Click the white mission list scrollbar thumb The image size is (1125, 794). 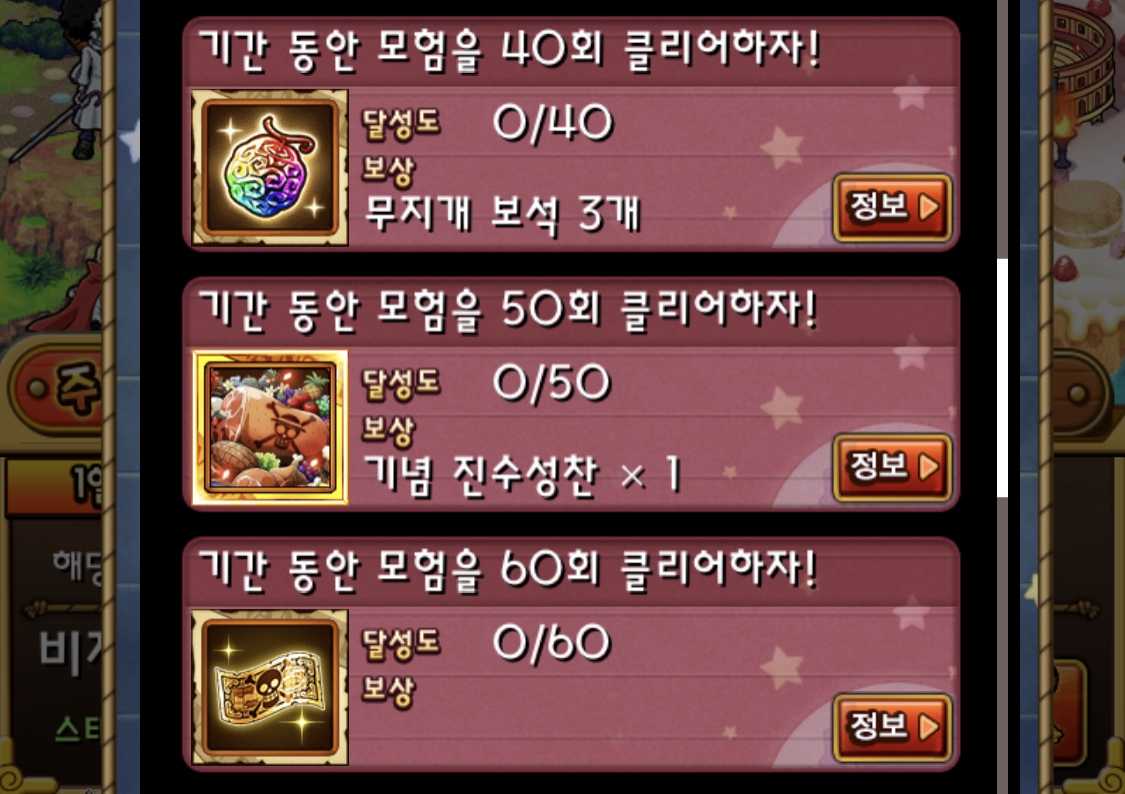click(1002, 377)
